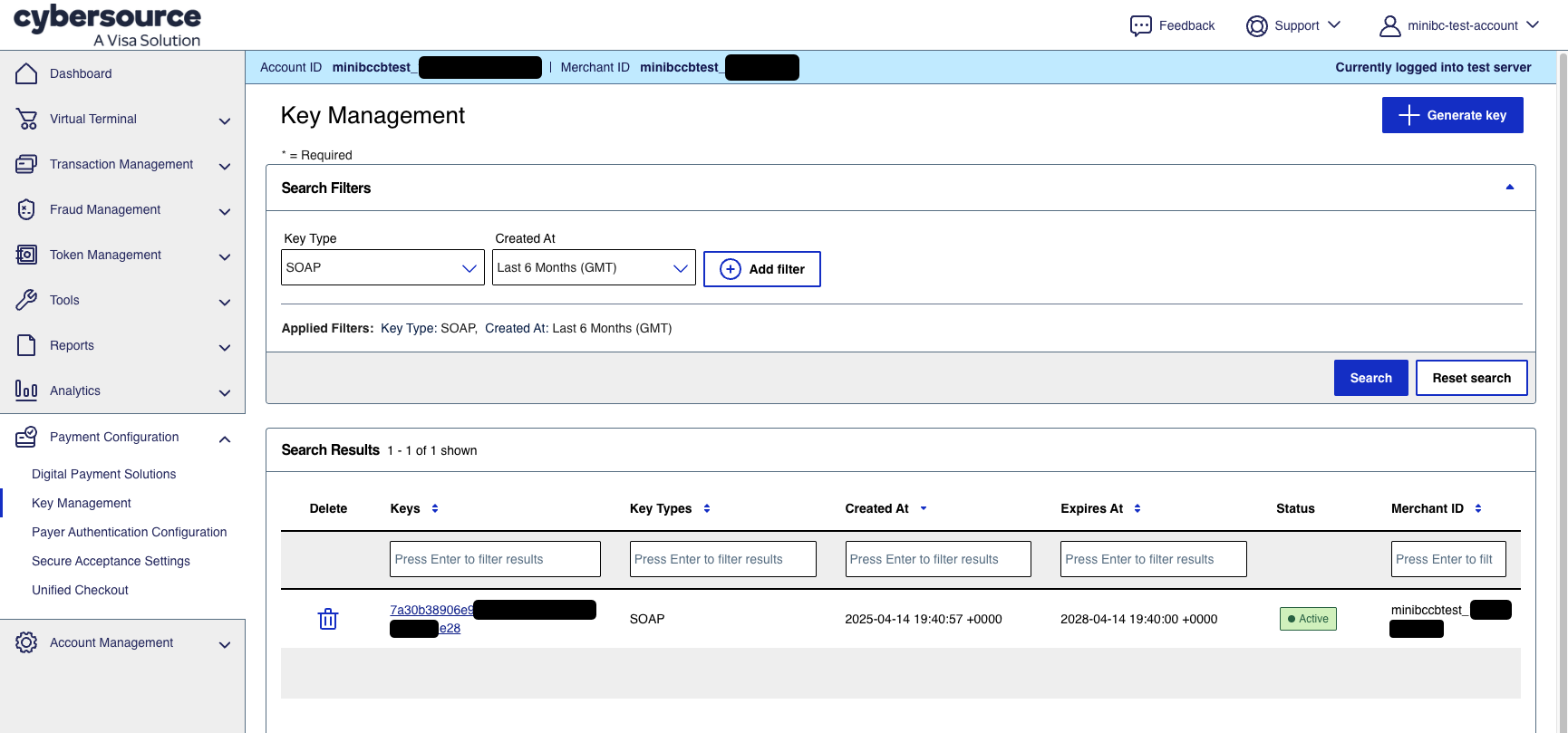Click the Generate key button

[1452, 115]
